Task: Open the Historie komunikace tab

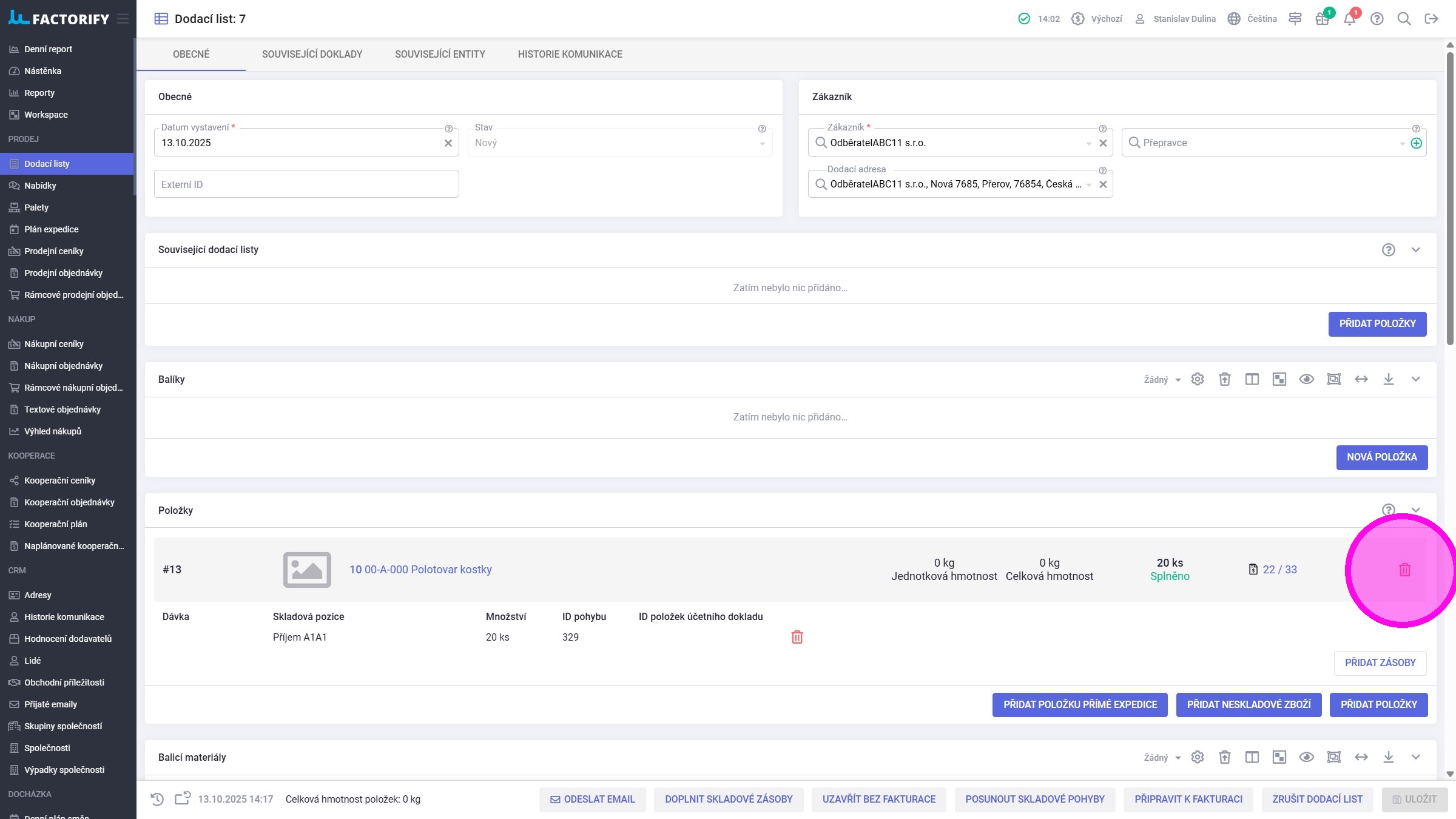Action: (x=570, y=54)
